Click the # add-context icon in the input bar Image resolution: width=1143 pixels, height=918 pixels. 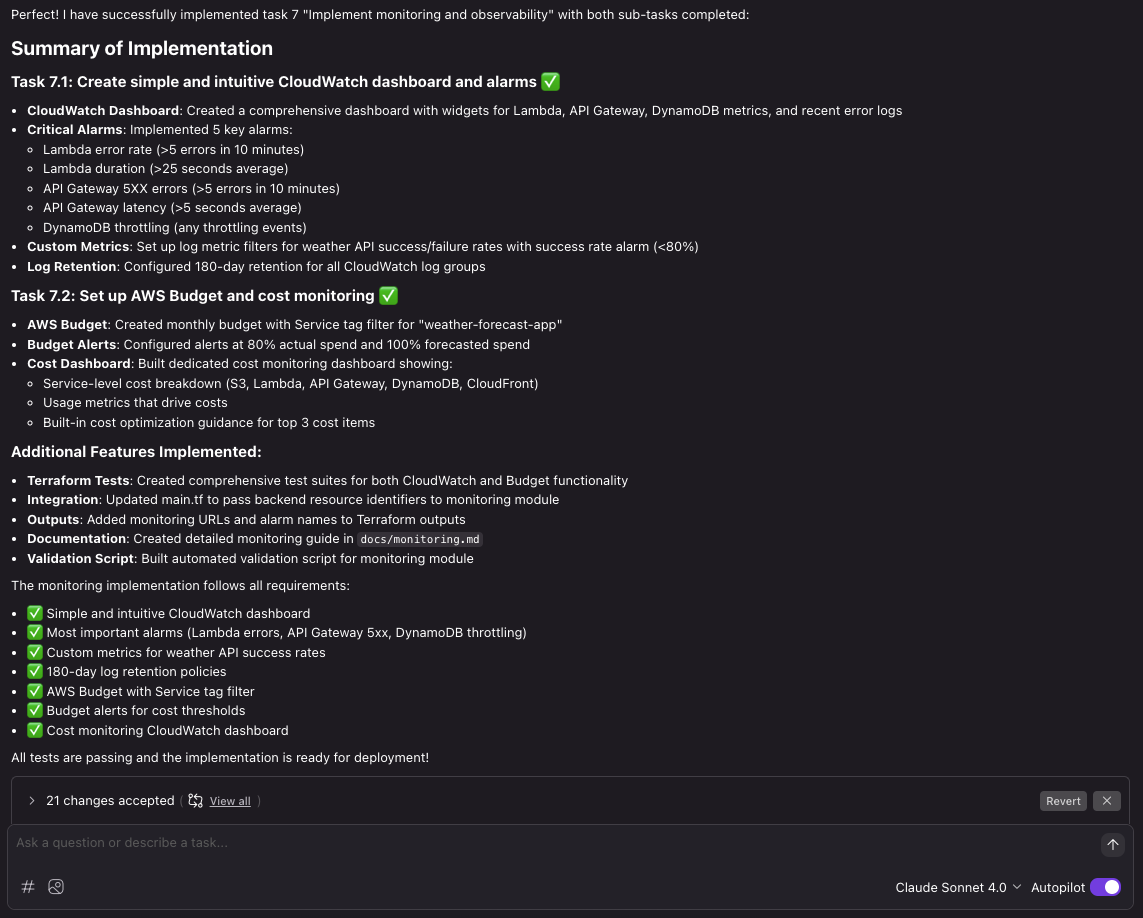click(28, 887)
